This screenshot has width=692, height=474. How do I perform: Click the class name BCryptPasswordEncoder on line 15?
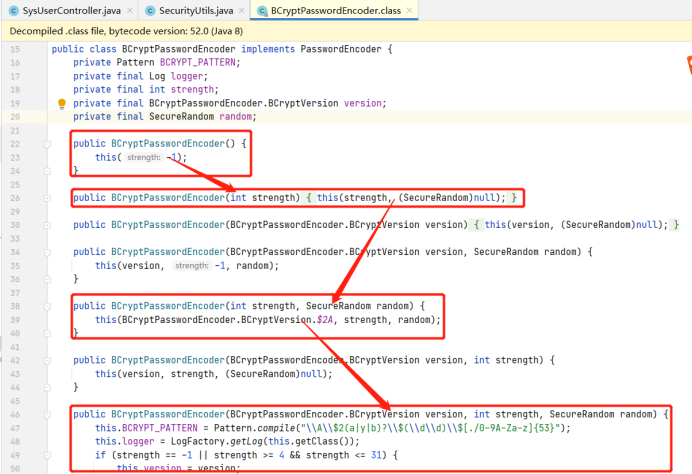click(x=179, y=49)
